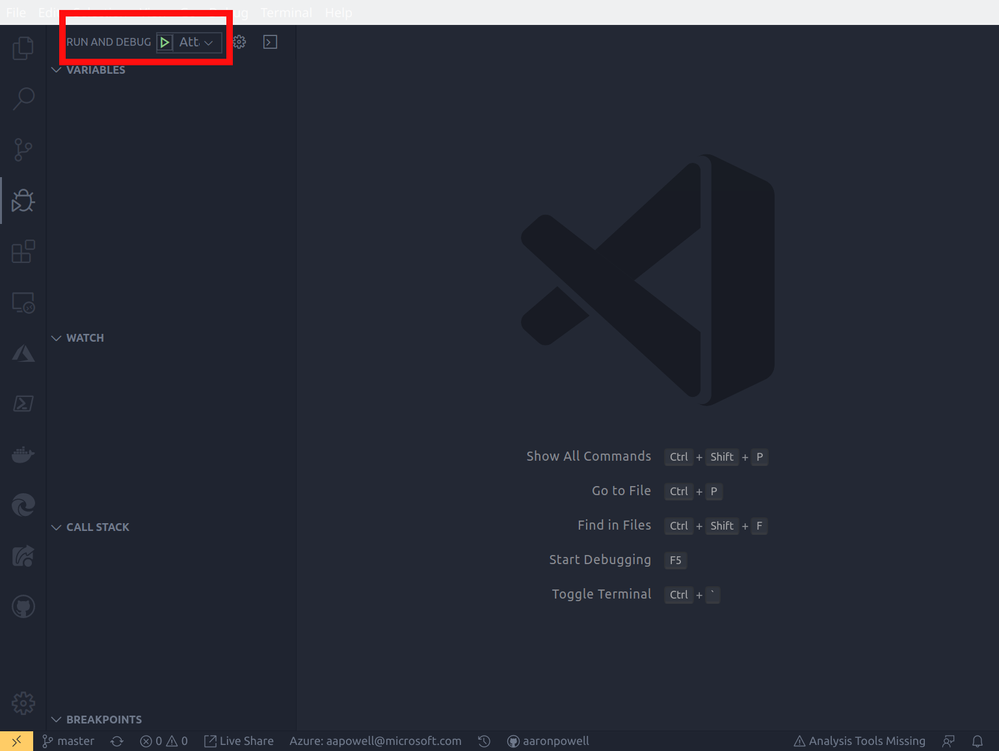
Task: Click the green Start Debugging play button
Action: coord(164,42)
